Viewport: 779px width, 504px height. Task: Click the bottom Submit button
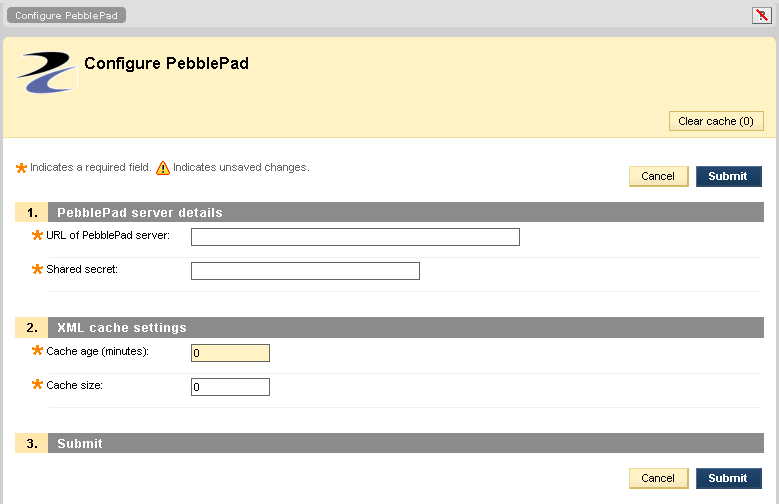[728, 478]
